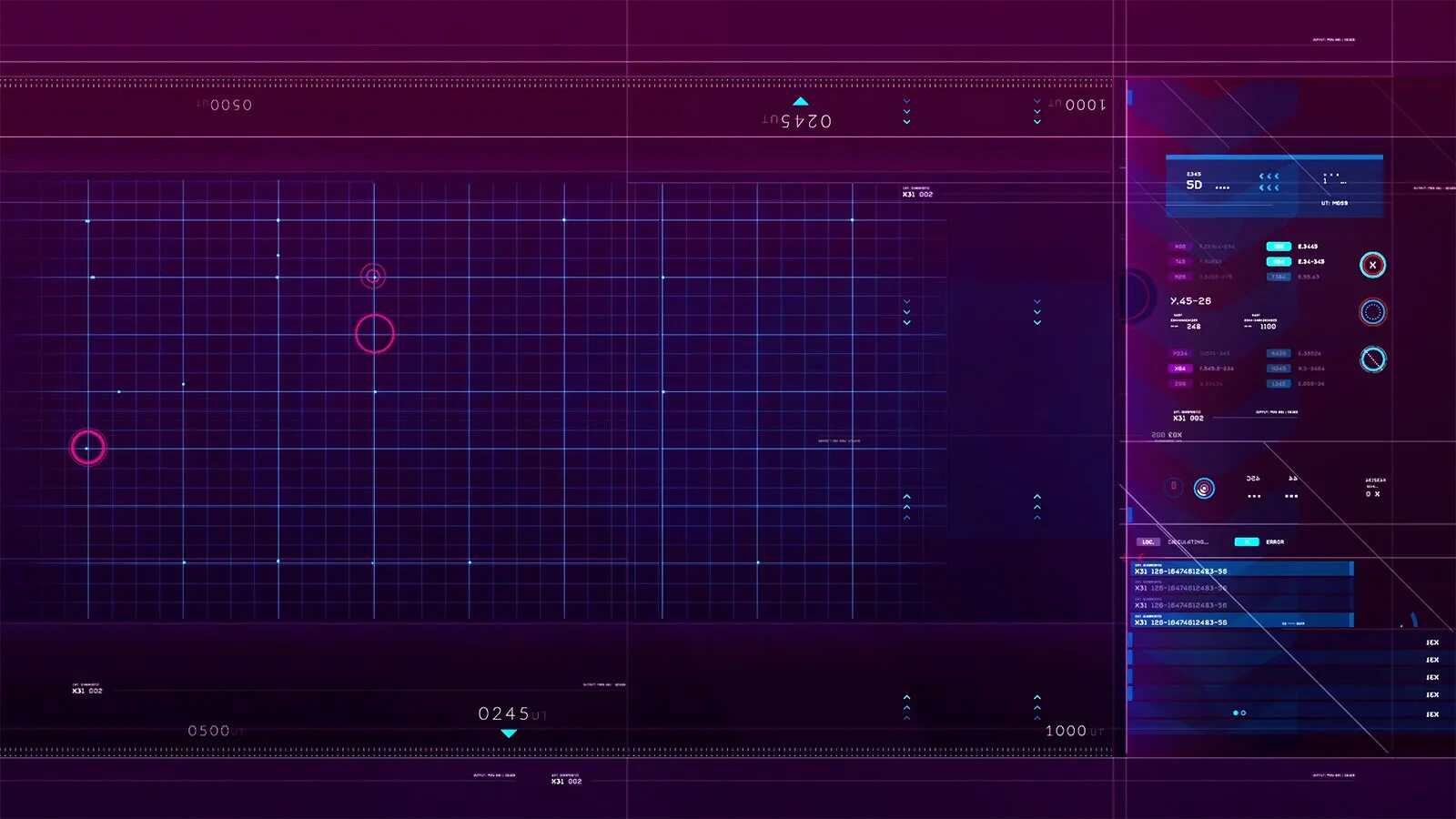Click the 0 X readout in right panel
This screenshot has width=1456, height=819.
1373,494
